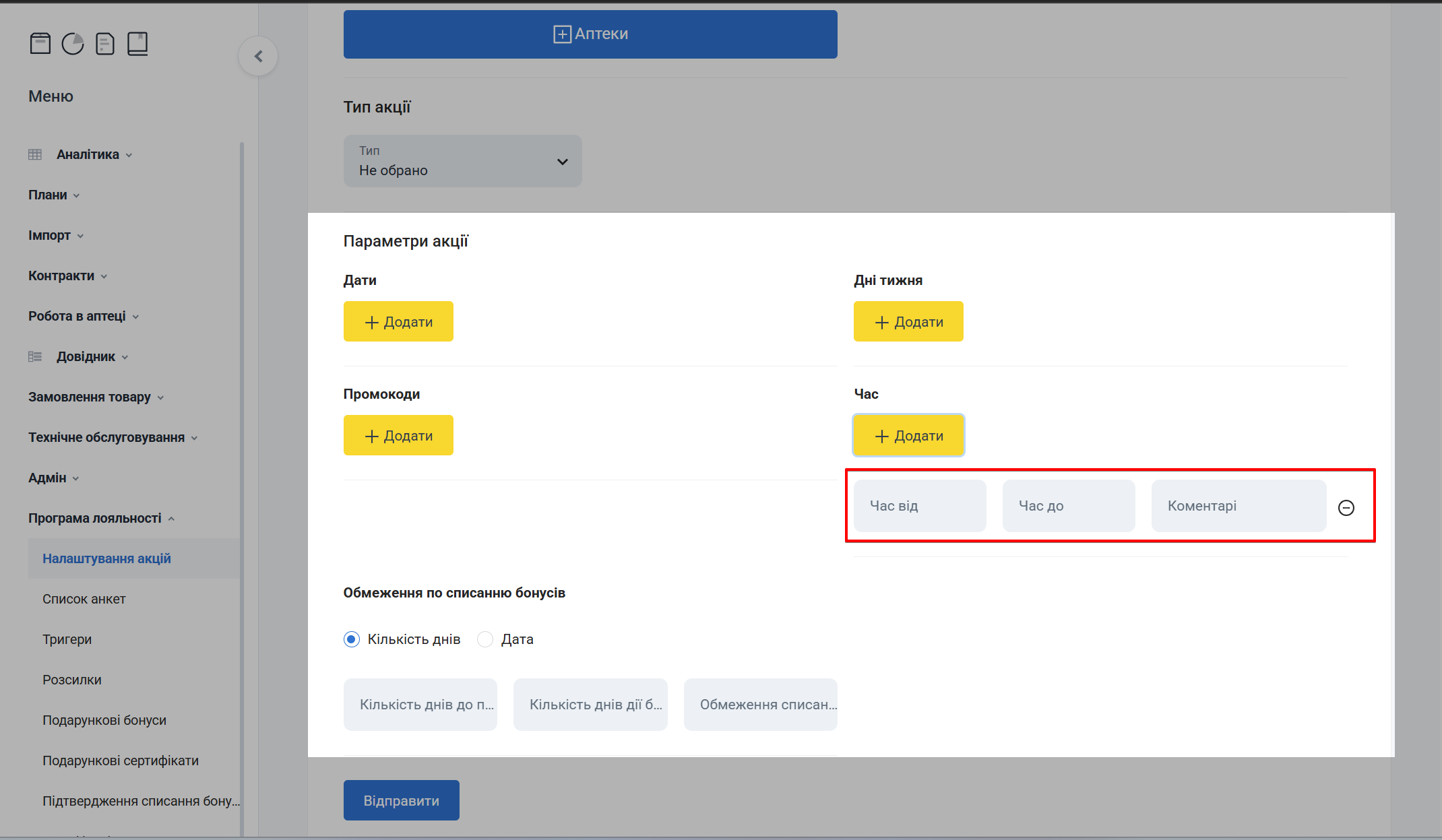Click the document icon in the header
Screen dimensions: 1442x840
[104, 42]
